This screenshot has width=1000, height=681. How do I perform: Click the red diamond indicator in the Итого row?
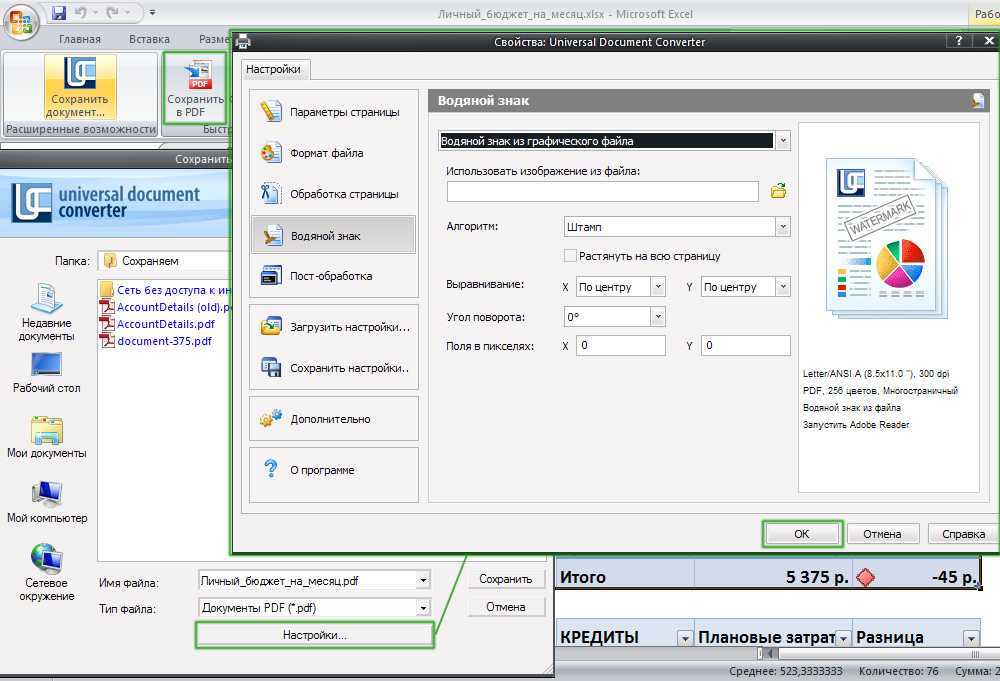click(x=865, y=577)
